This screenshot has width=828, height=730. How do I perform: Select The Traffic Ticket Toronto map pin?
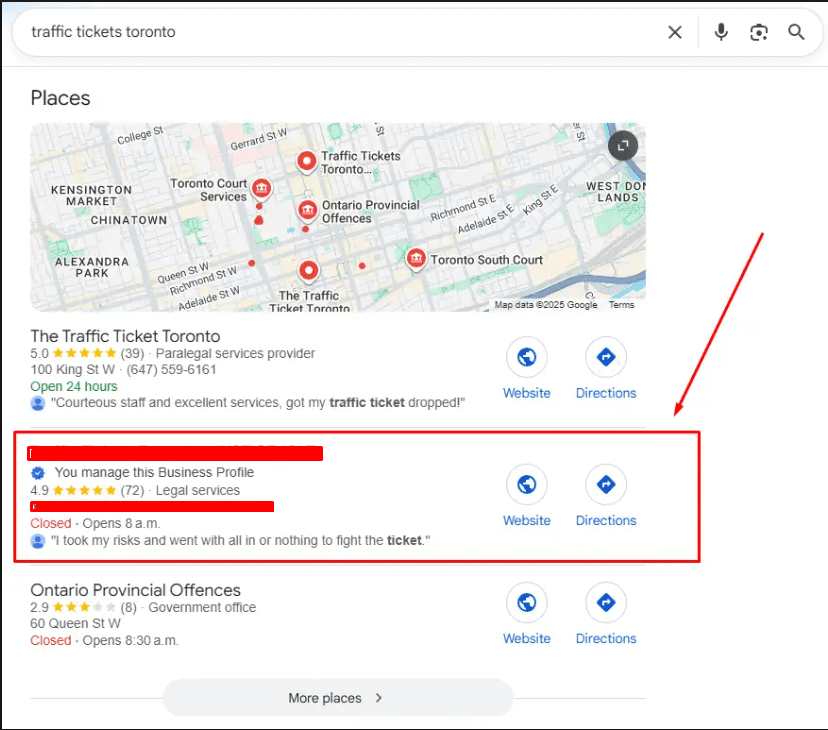click(x=308, y=272)
